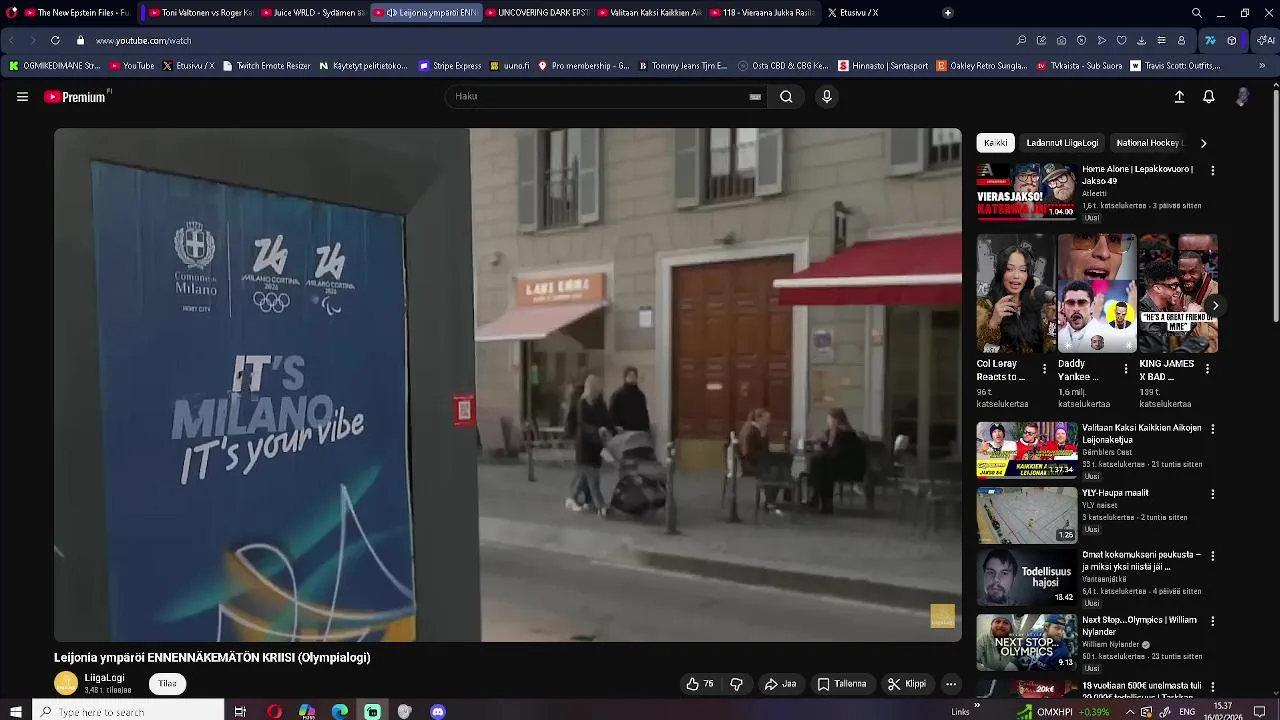Open Next Stop Olympics William Nylander thumbnail
This screenshot has height=720, width=1280.
point(1027,642)
